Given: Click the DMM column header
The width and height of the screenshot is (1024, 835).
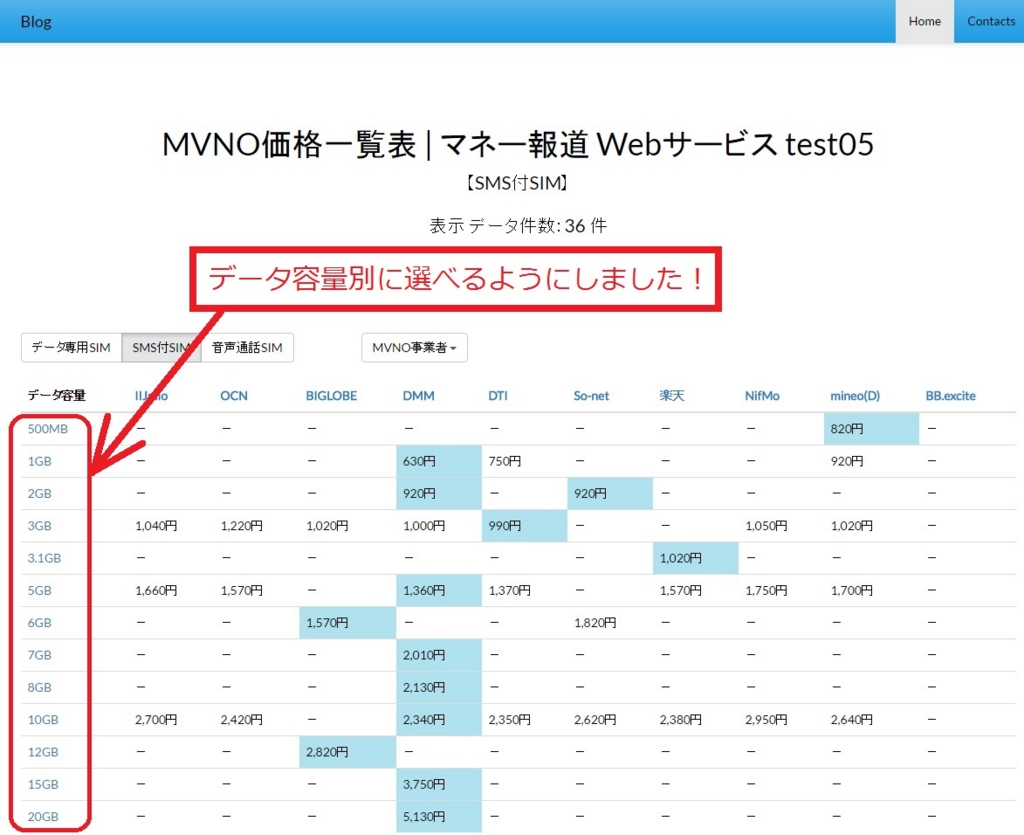Looking at the screenshot, I should (x=419, y=396).
